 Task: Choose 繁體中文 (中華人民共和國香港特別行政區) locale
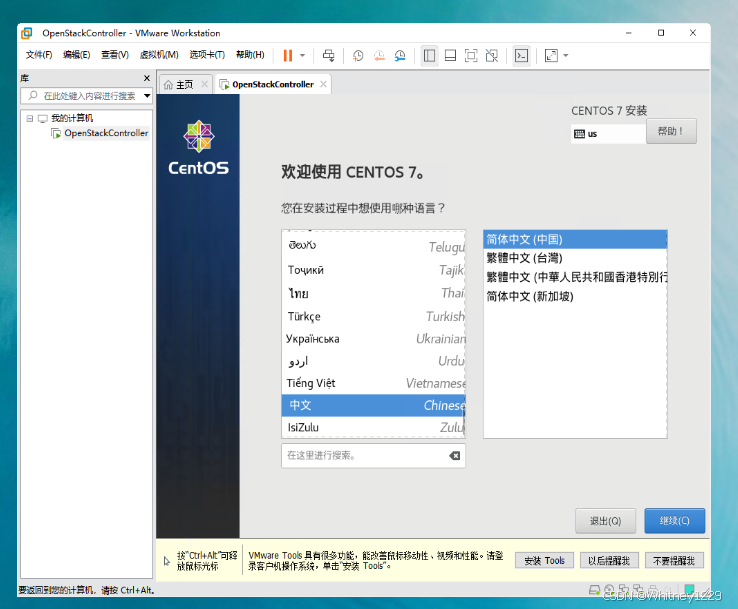(x=575, y=277)
